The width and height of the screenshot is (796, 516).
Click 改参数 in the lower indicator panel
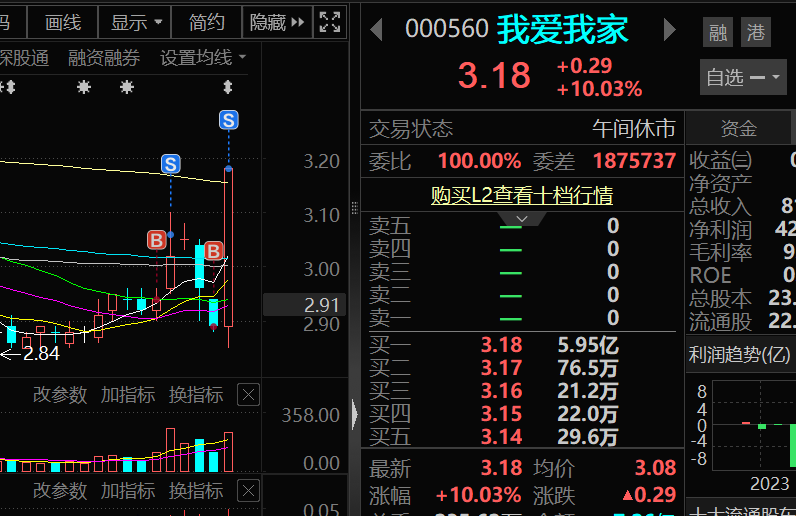point(60,491)
